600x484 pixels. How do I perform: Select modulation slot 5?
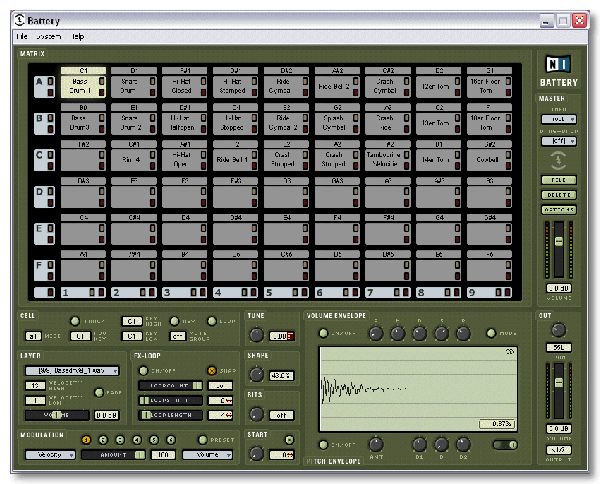154,440
